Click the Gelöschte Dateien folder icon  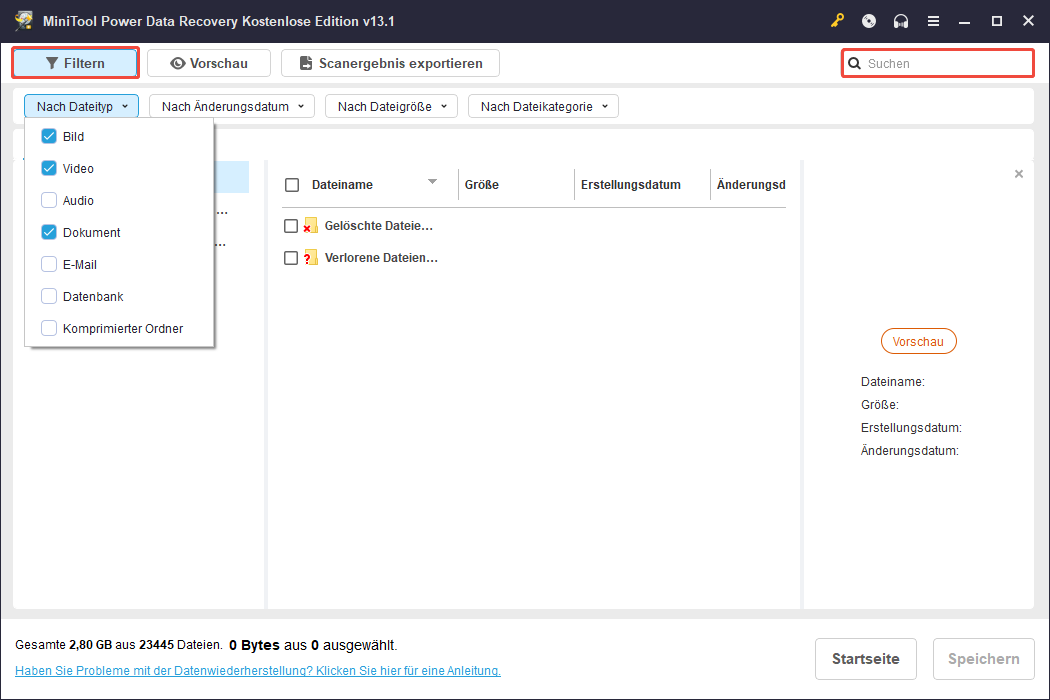coord(310,226)
